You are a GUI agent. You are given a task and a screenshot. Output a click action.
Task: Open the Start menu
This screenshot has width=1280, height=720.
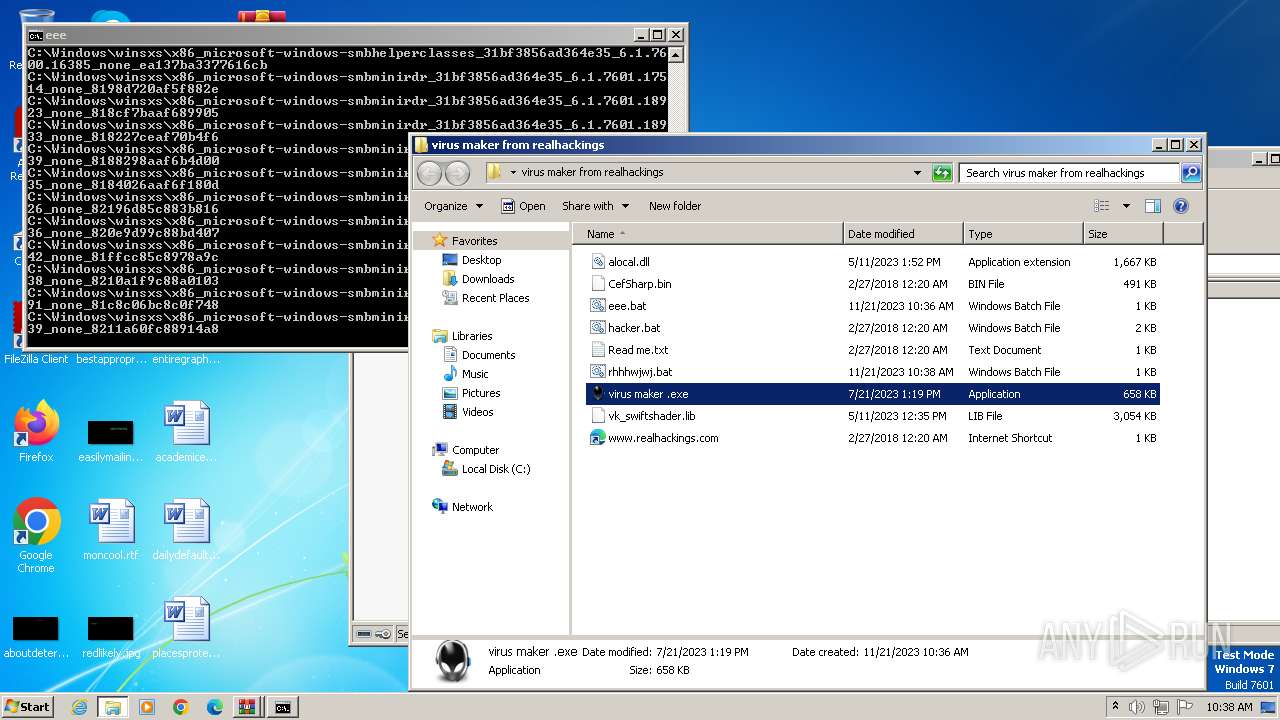click(x=28, y=706)
